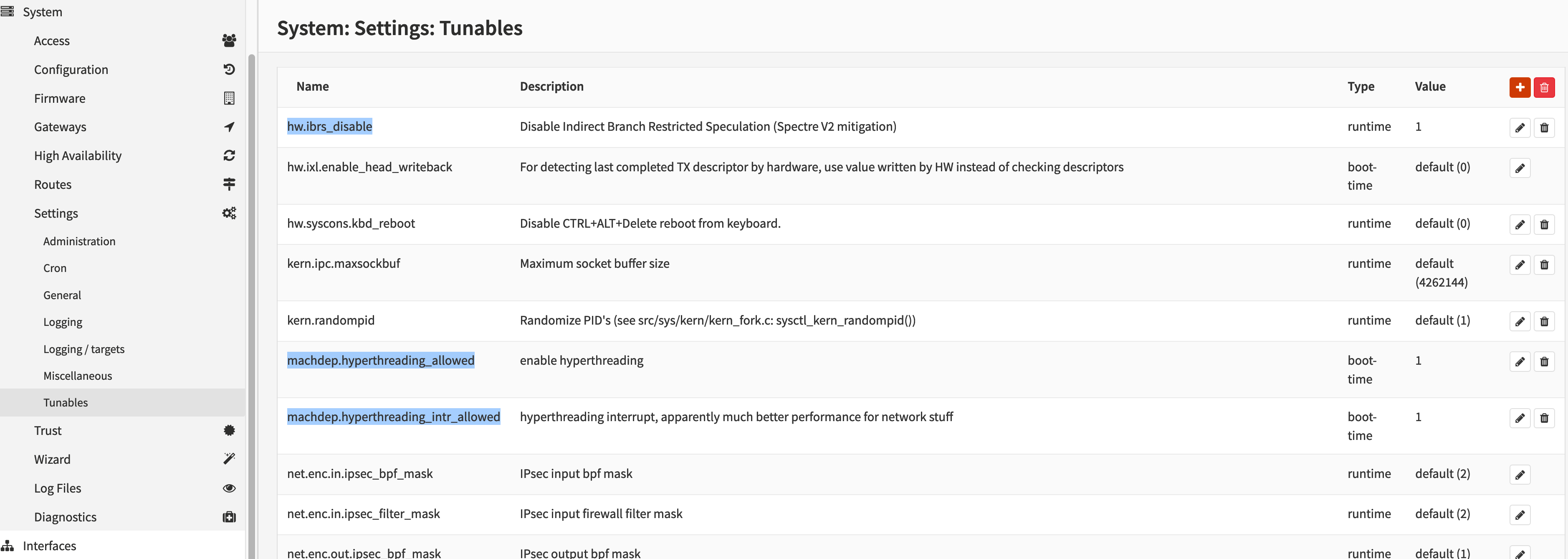Edit the kern.ipc.maxsockbuf tunable
Image resolution: width=1568 pixels, height=559 pixels.
coord(1519,265)
